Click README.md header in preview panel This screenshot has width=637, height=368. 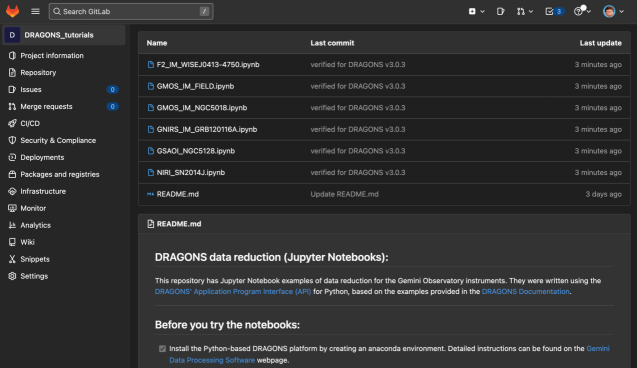click(x=179, y=224)
